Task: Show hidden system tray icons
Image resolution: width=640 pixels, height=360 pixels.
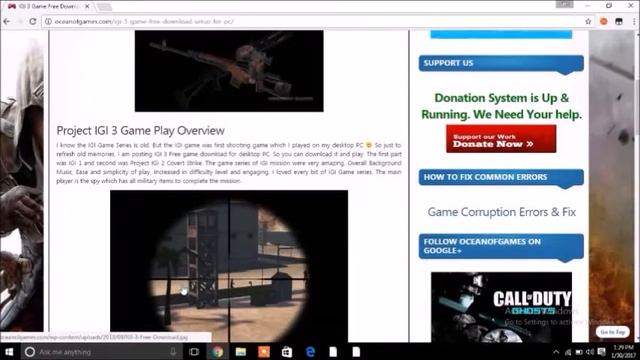Action: pos(556,352)
